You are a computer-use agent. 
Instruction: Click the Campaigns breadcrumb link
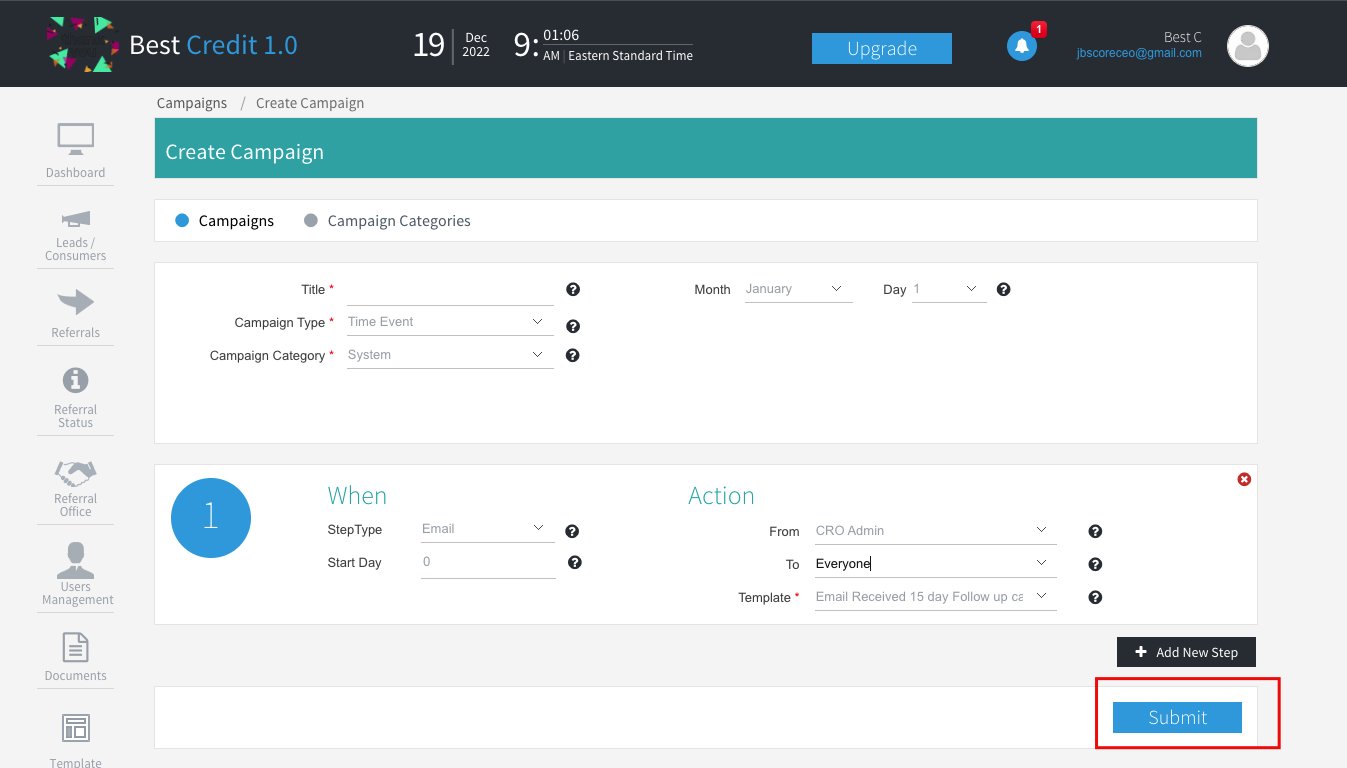(192, 103)
